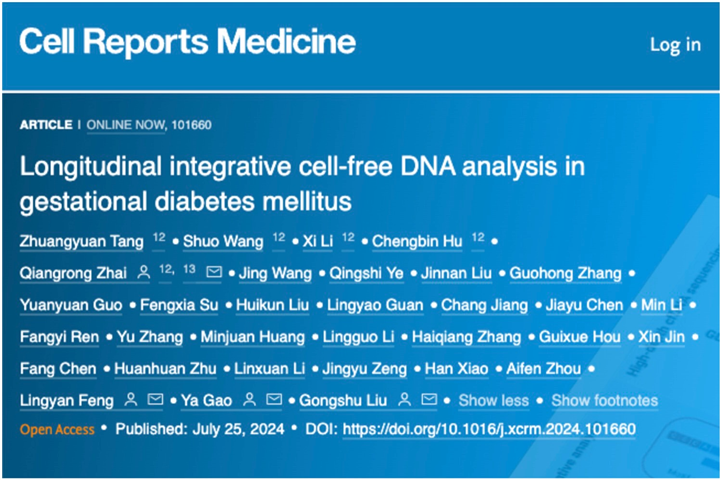Log in to Cell Reports Medicine
Screen dimensions: 720x480
click(675, 45)
